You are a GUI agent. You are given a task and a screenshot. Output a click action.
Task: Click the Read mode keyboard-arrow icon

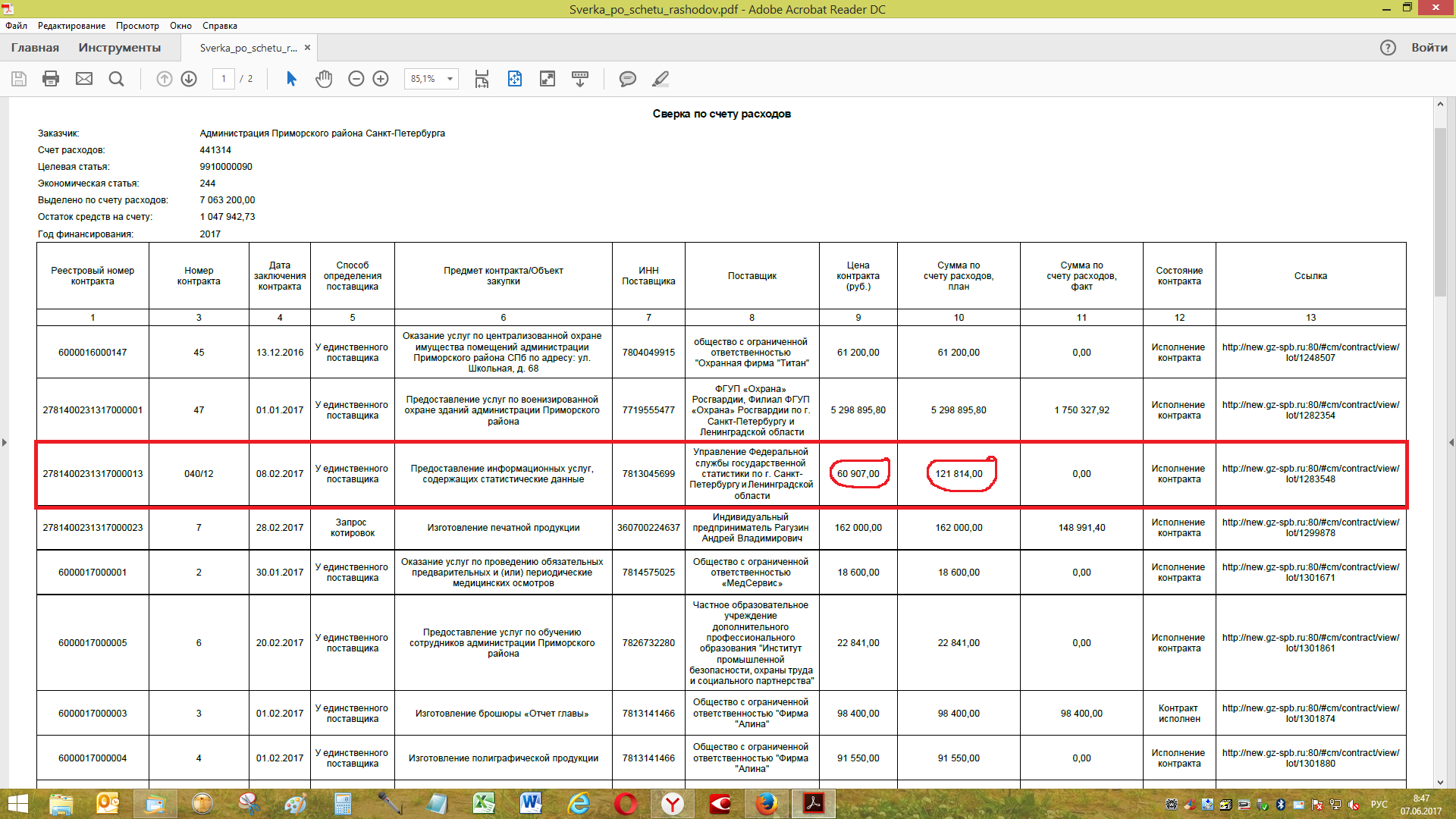(580, 79)
